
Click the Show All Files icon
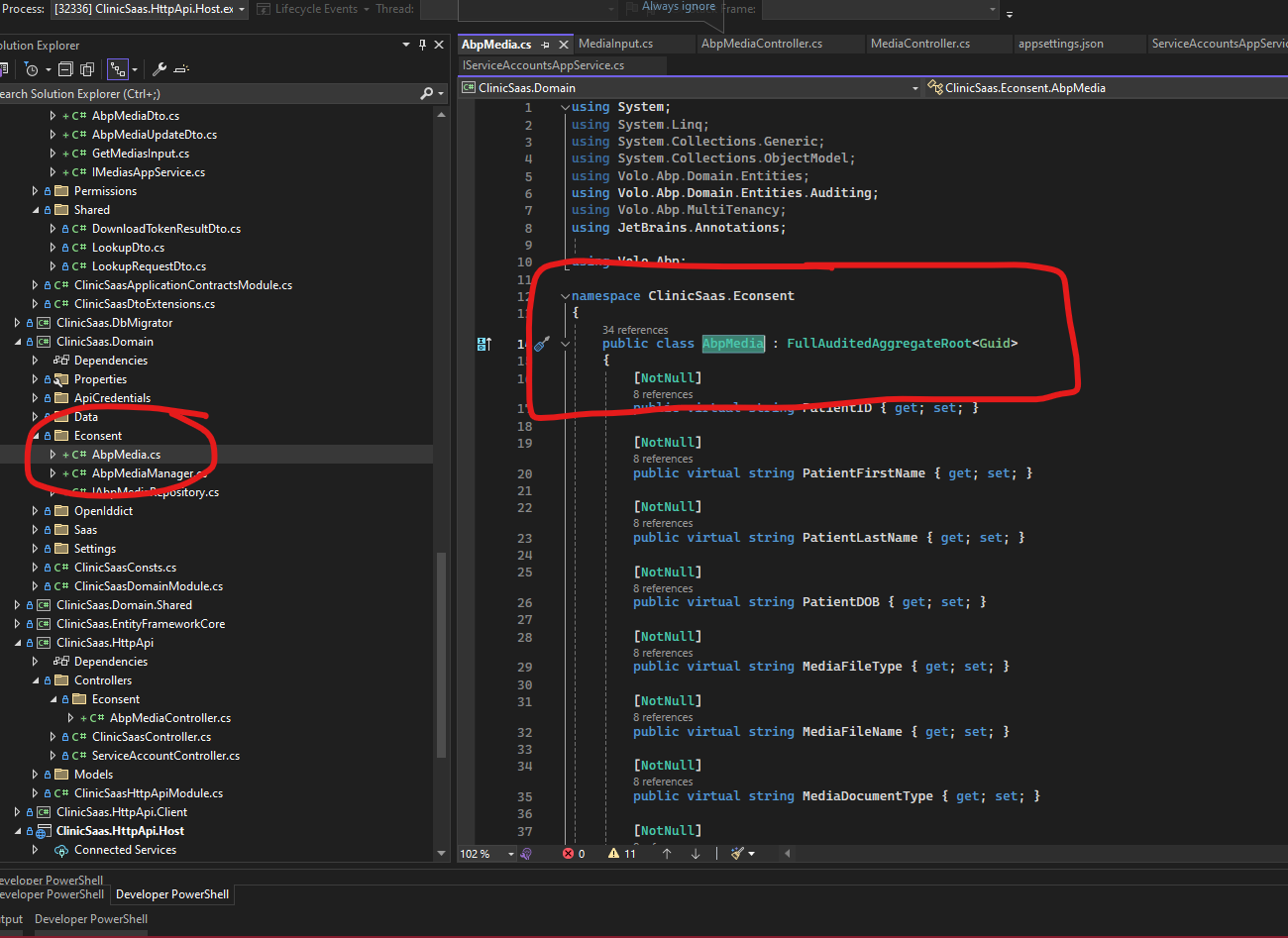(87, 69)
